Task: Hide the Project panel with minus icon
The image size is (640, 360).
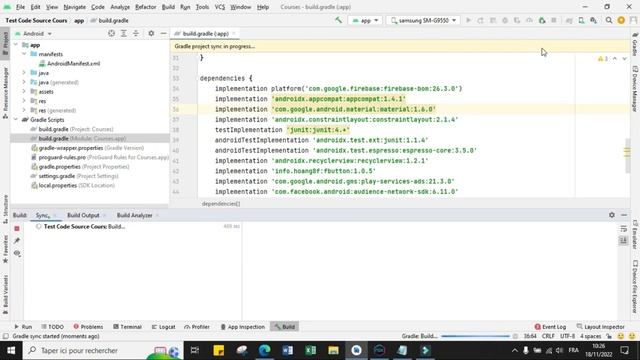Action: pyautogui.click(x=163, y=33)
